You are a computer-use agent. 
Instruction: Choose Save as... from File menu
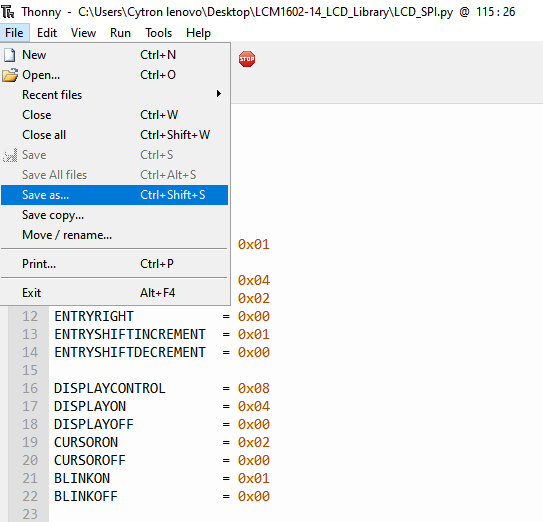point(114,195)
